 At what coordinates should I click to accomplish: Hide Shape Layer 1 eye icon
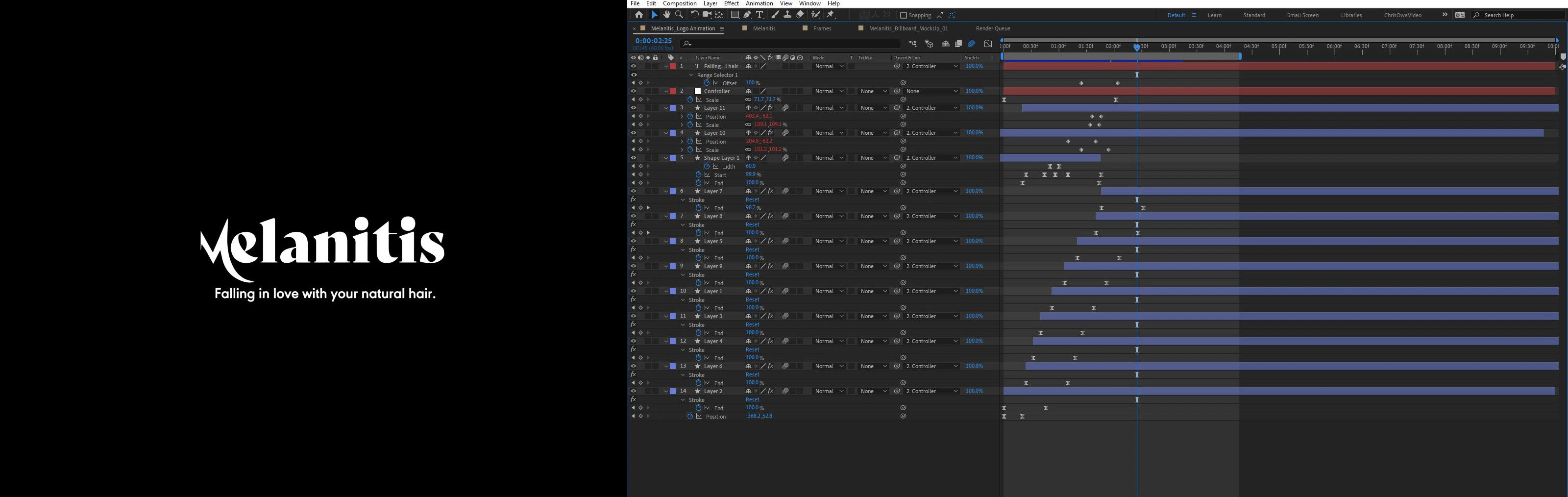(633, 158)
